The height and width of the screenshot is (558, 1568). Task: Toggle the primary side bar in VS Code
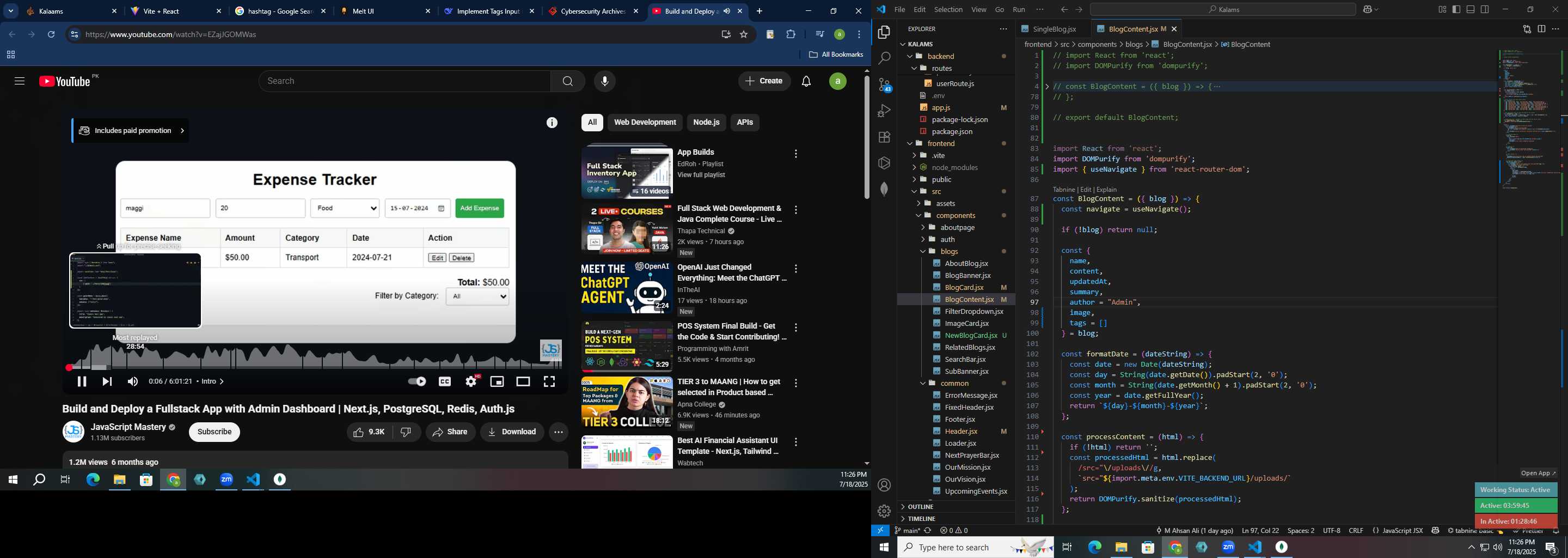point(1456,9)
